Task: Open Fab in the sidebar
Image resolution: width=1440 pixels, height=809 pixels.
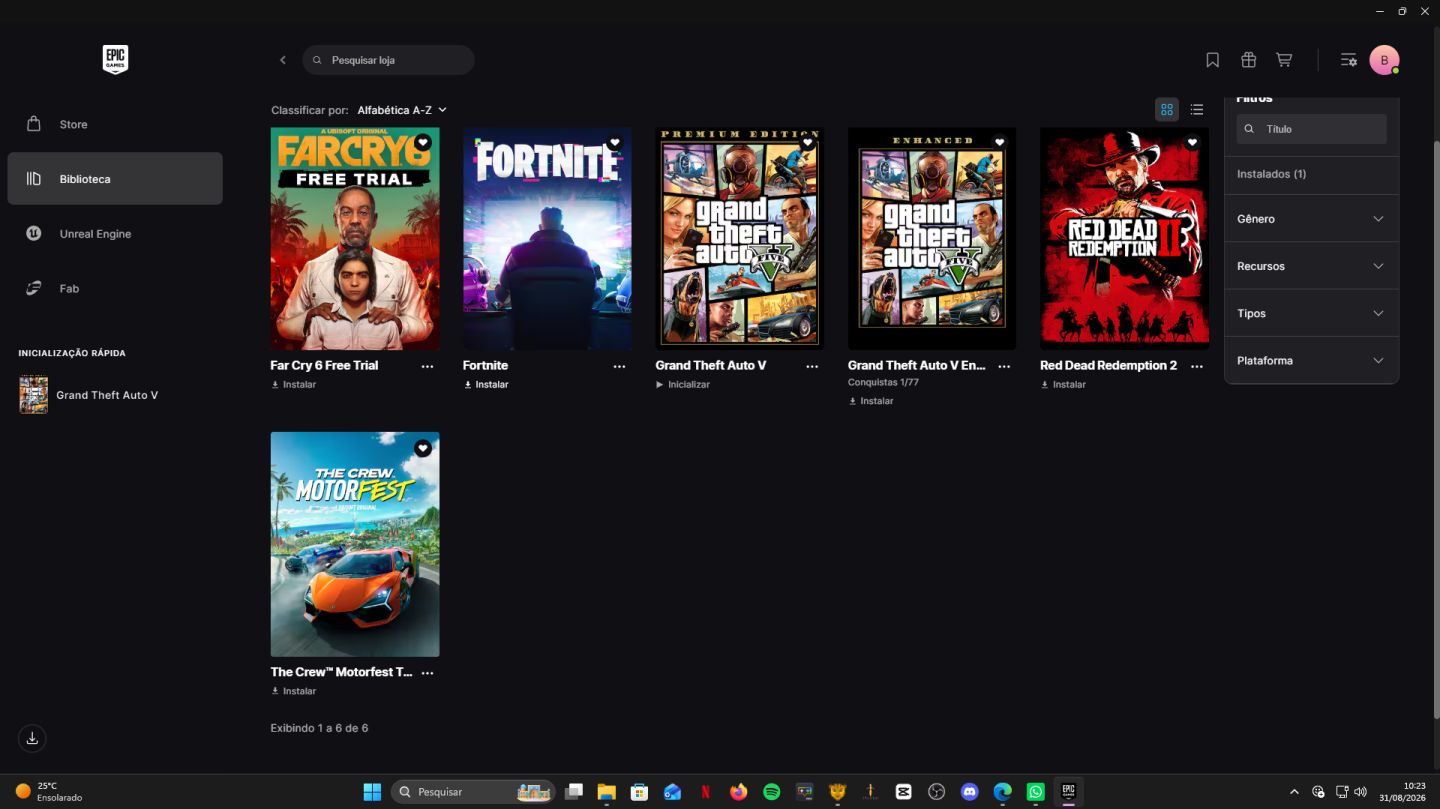Action: 115,288
